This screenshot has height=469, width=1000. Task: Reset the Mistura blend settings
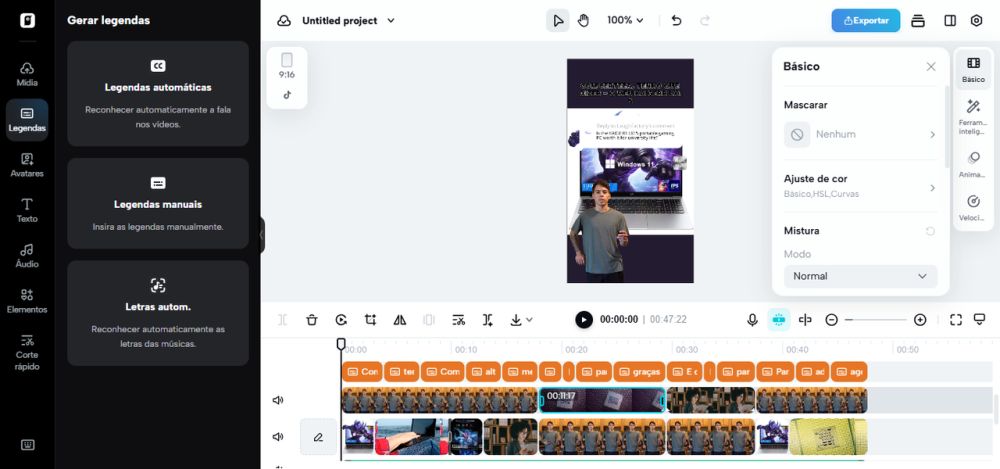930,231
